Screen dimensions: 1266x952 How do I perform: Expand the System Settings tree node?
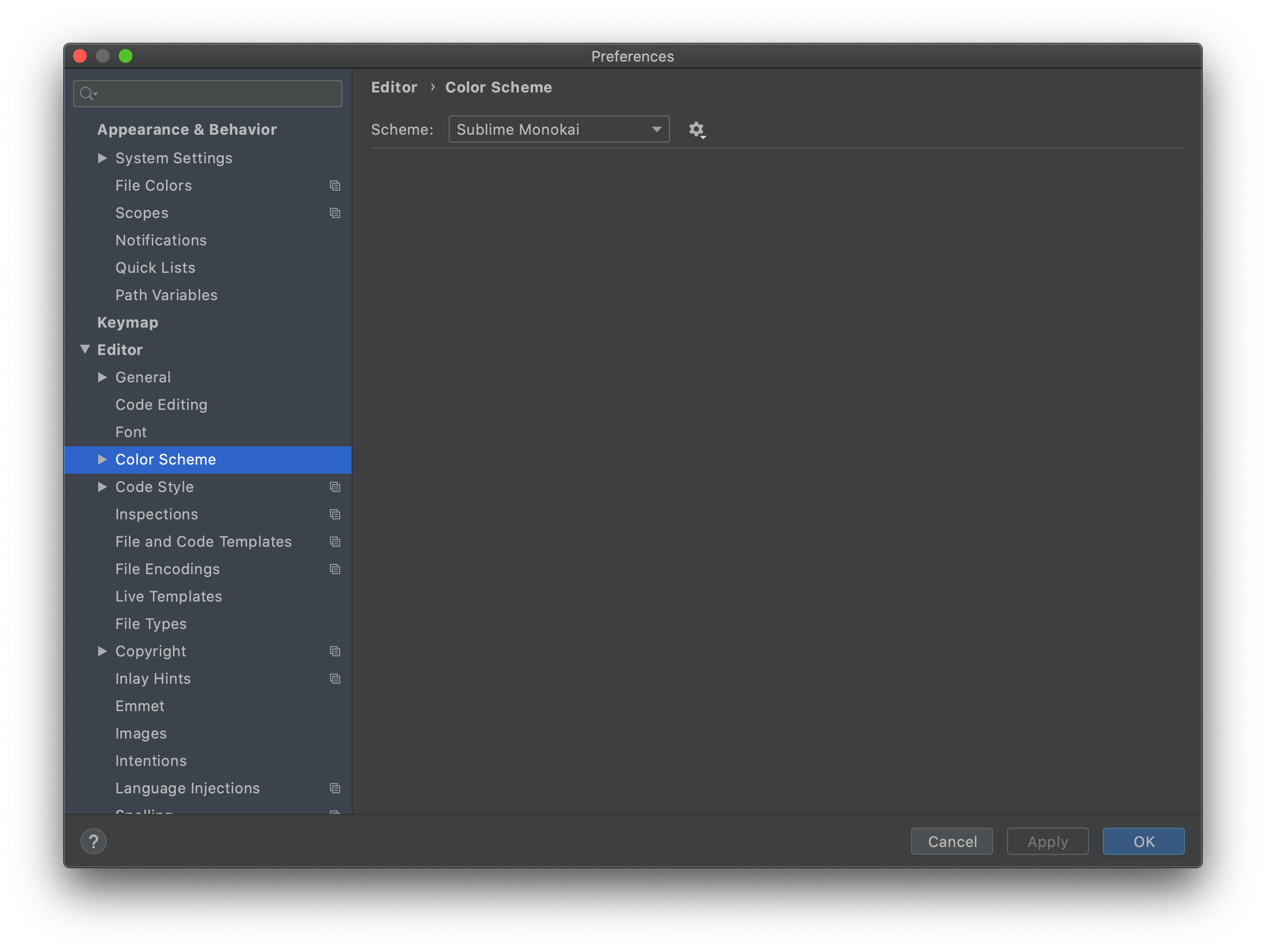tap(102, 158)
